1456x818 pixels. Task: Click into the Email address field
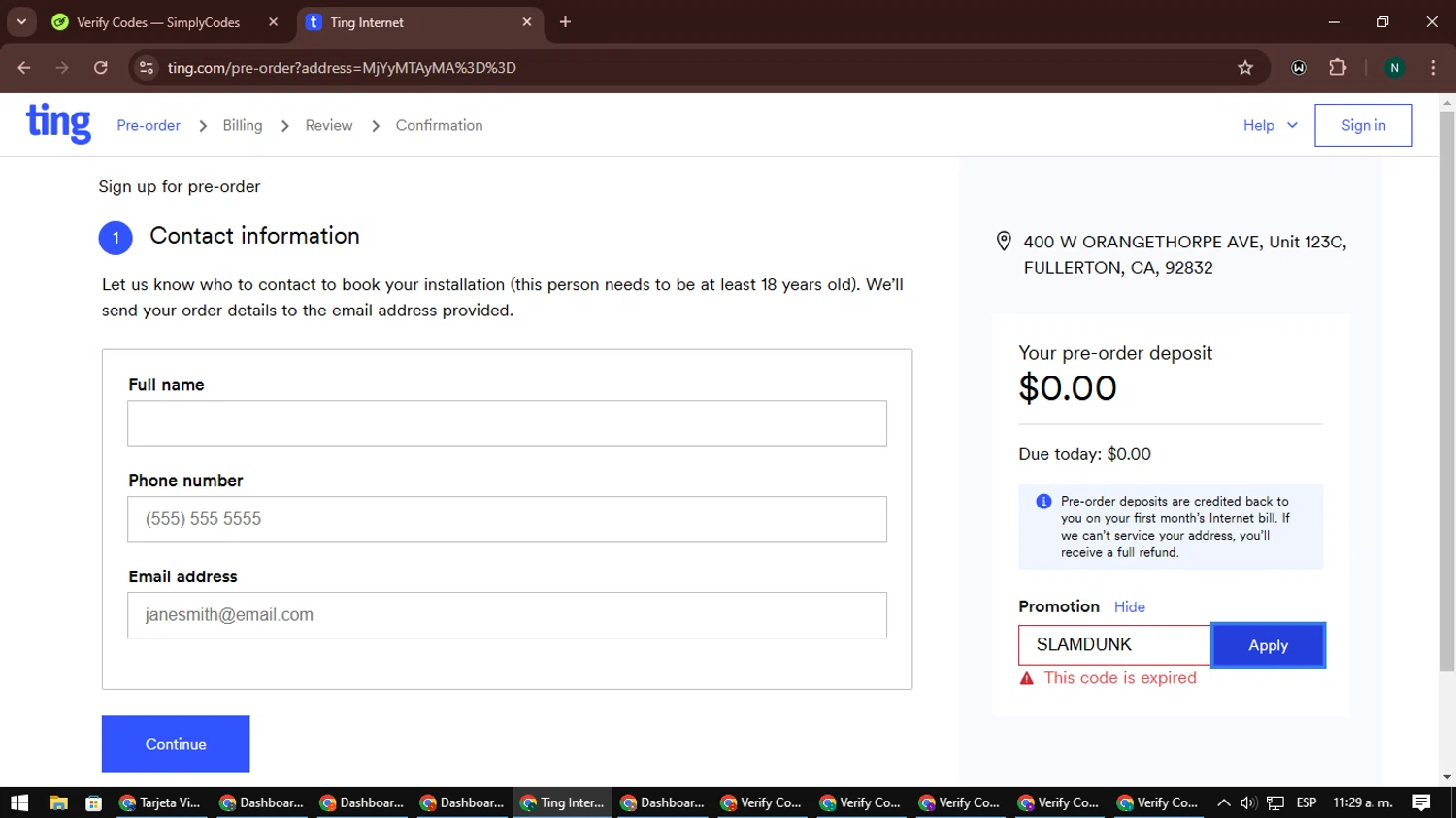click(x=507, y=615)
